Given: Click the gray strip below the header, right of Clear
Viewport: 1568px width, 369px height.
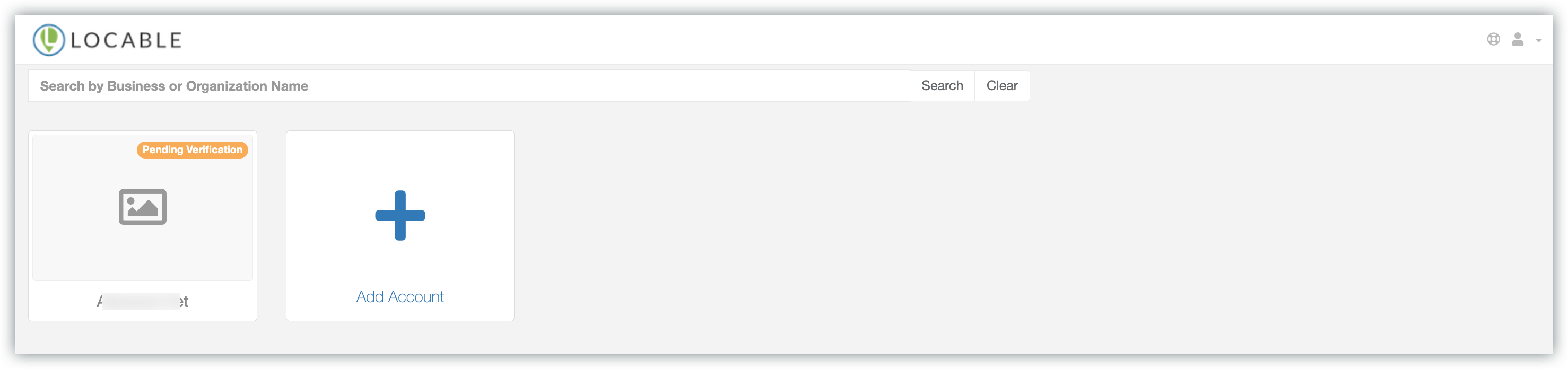Looking at the screenshot, I should (x=1278, y=86).
